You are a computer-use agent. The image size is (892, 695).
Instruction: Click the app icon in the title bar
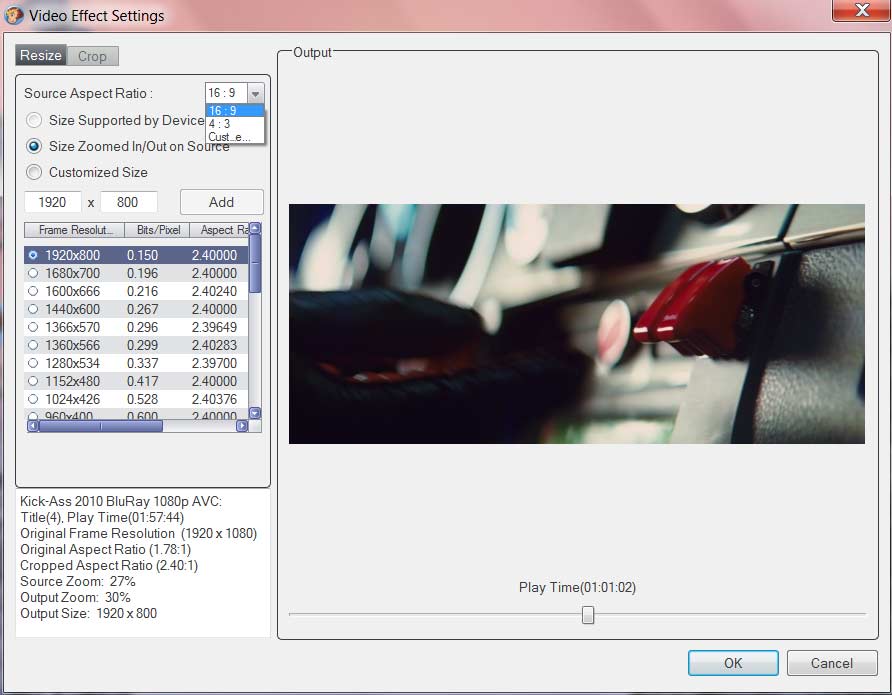pos(14,15)
